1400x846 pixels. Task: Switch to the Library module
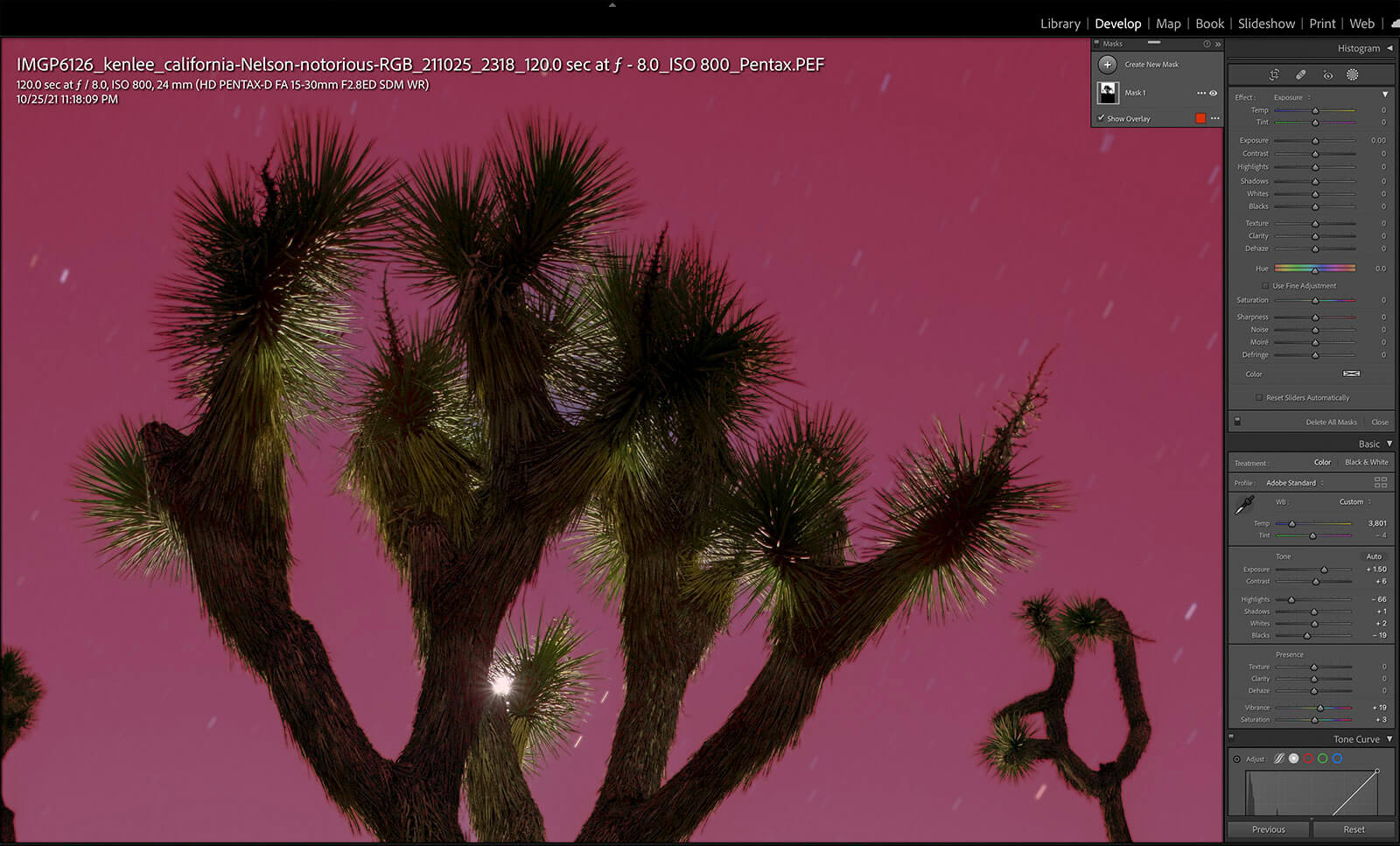1060,24
